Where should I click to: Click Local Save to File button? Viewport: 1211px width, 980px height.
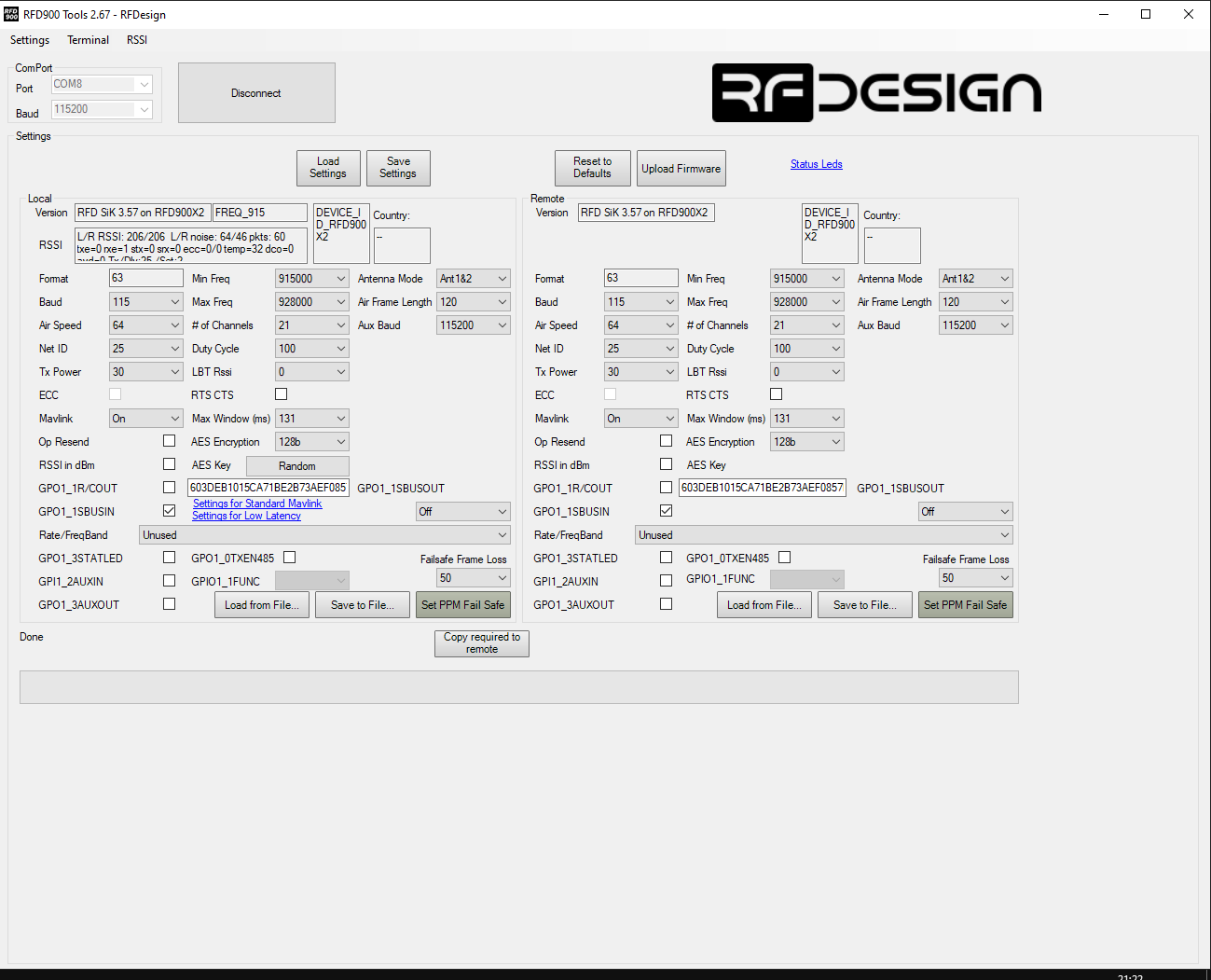point(363,605)
